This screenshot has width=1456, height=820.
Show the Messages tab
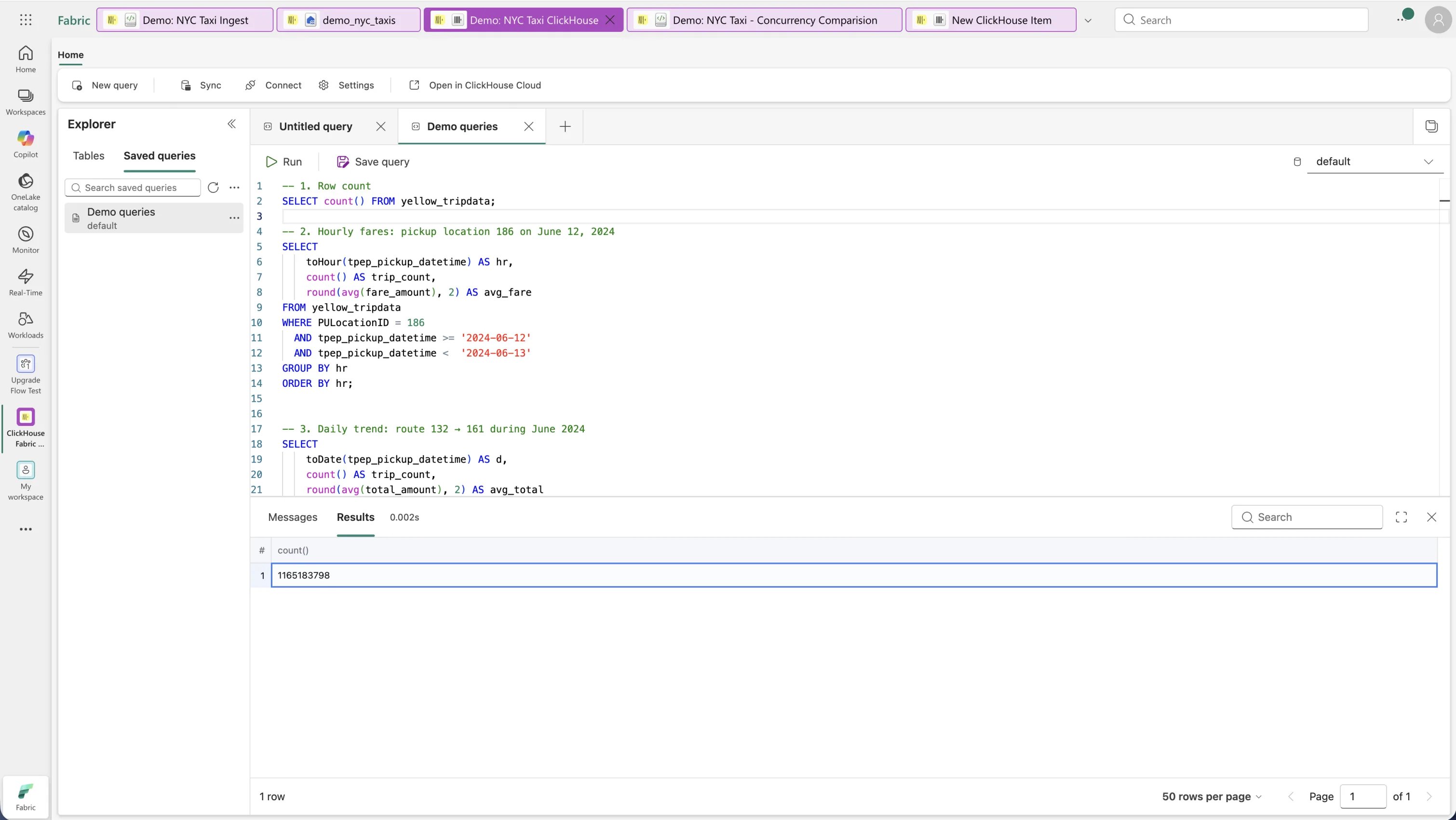[x=292, y=517]
